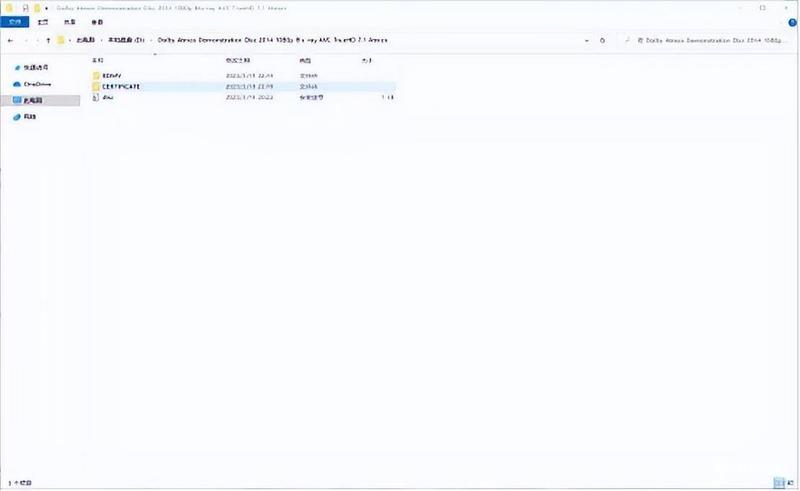Switch to the Home ribbon tab
The image size is (800, 491).
(43, 22)
